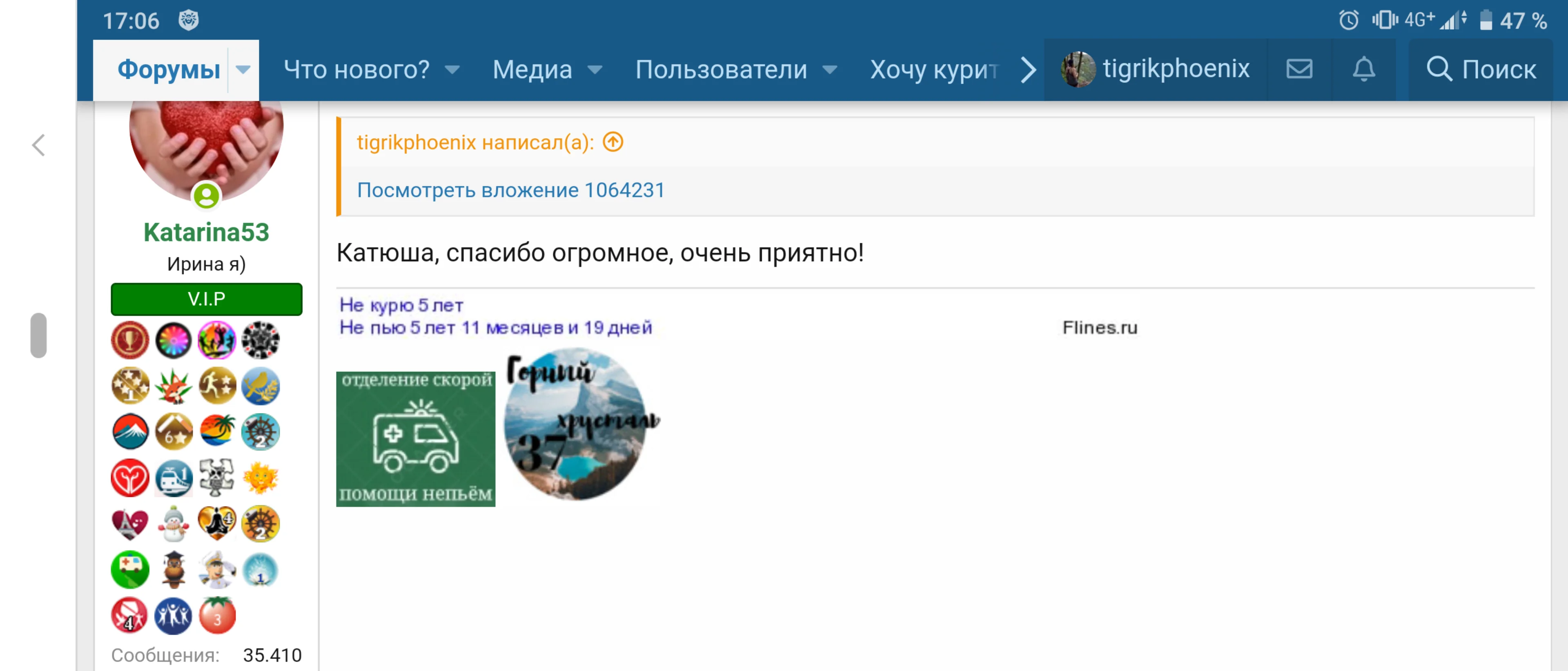Select the mountain peak badge
The height and width of the screenshot is (671, 1568).
(x=130, y=432)
